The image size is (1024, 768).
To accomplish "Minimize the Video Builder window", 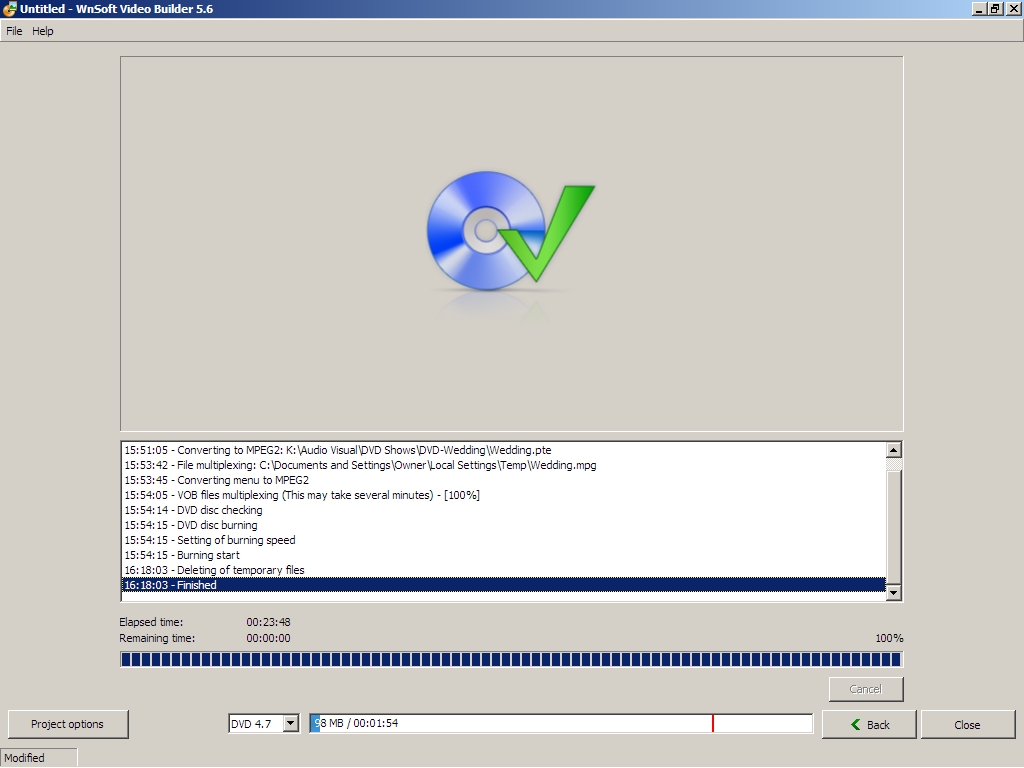I will click(978, 8).
